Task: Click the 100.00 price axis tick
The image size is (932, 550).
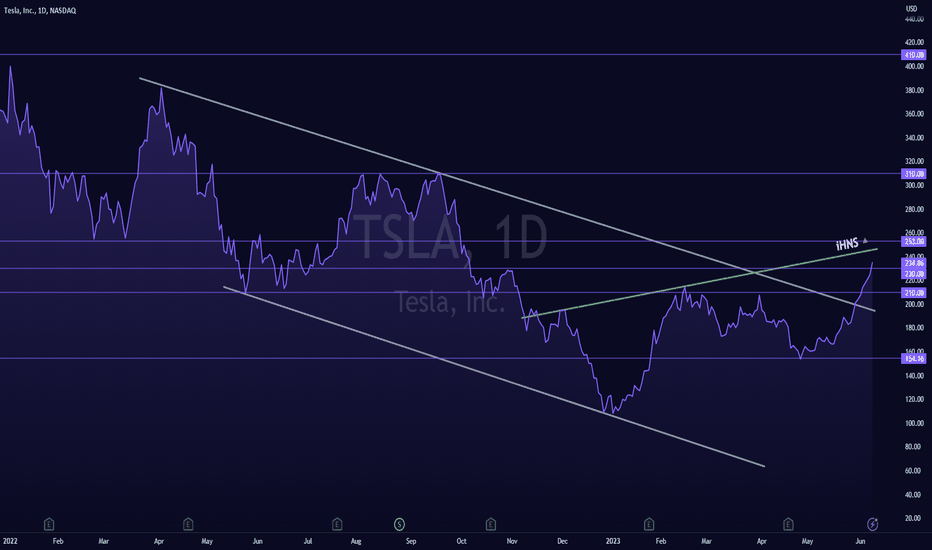Action: (914, 423)
